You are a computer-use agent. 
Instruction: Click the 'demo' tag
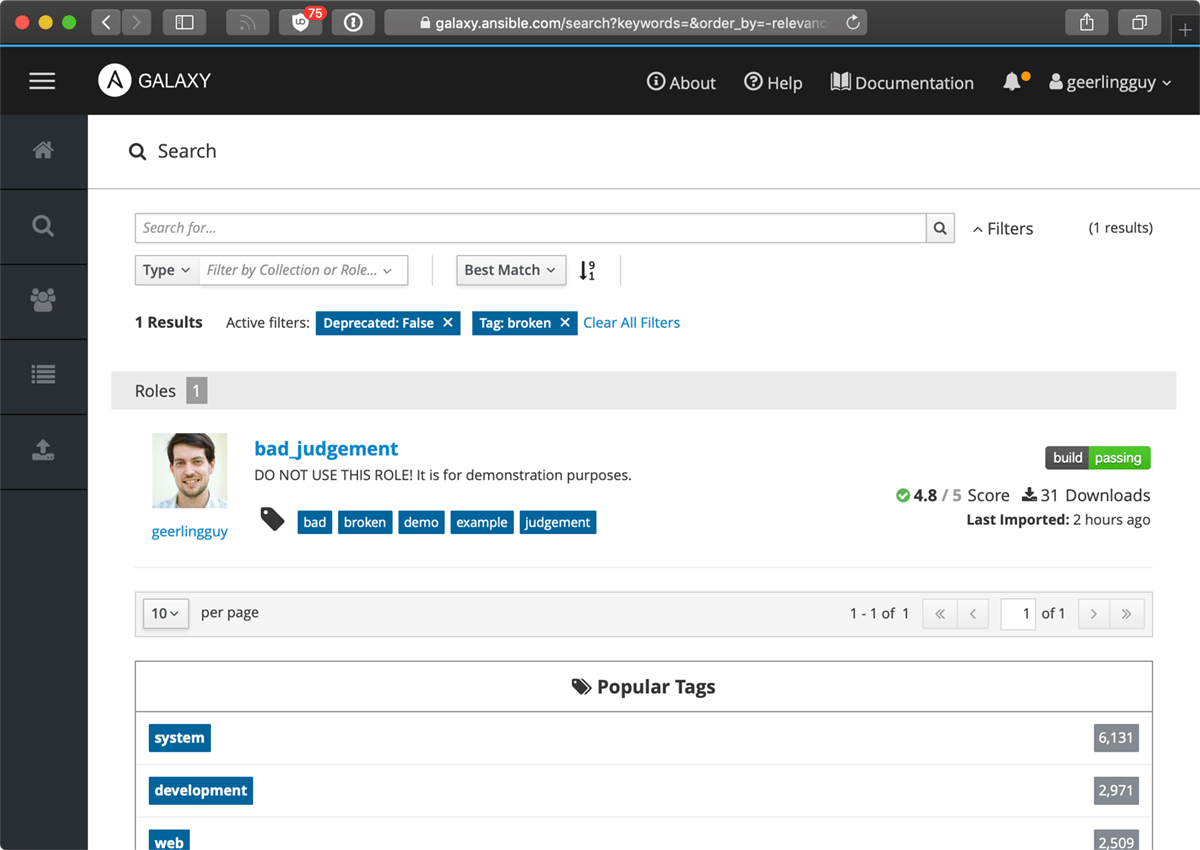(421, 522)
